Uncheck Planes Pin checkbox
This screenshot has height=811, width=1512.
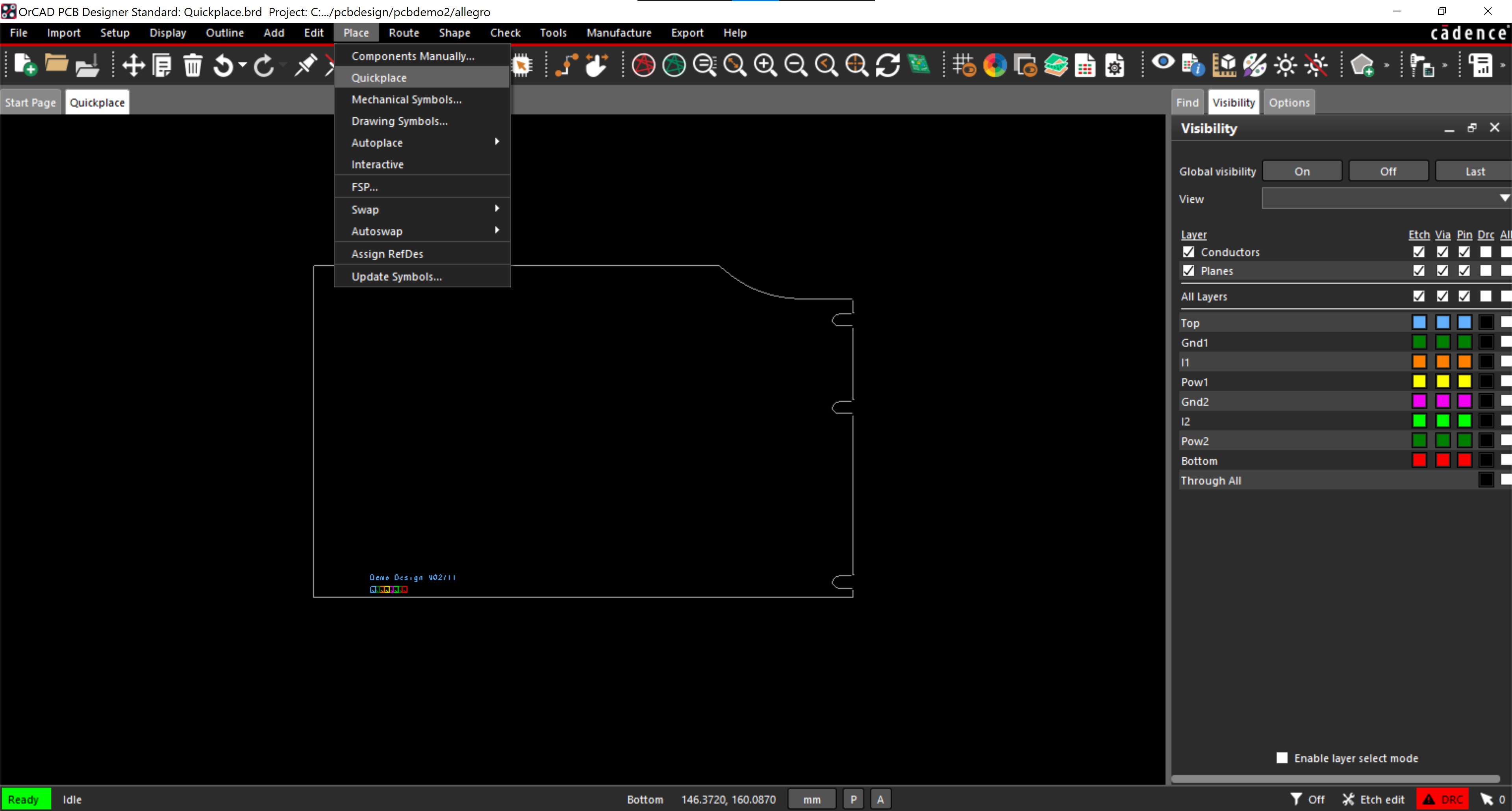[1464, 270]
